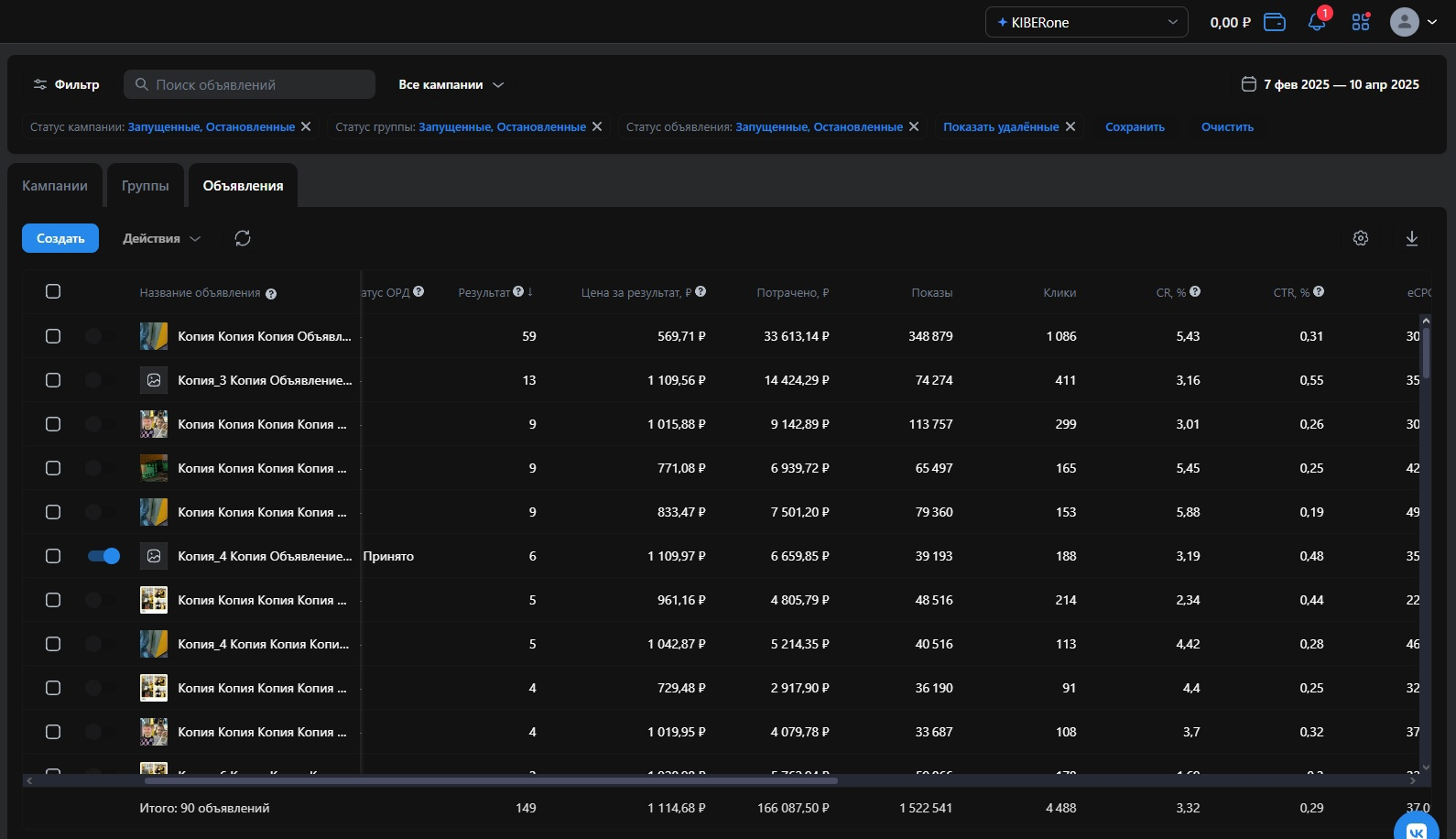The height and width of the screenshot is (839, 1456).
Task: Switch to the Группы tab
Action: point(146,186)
